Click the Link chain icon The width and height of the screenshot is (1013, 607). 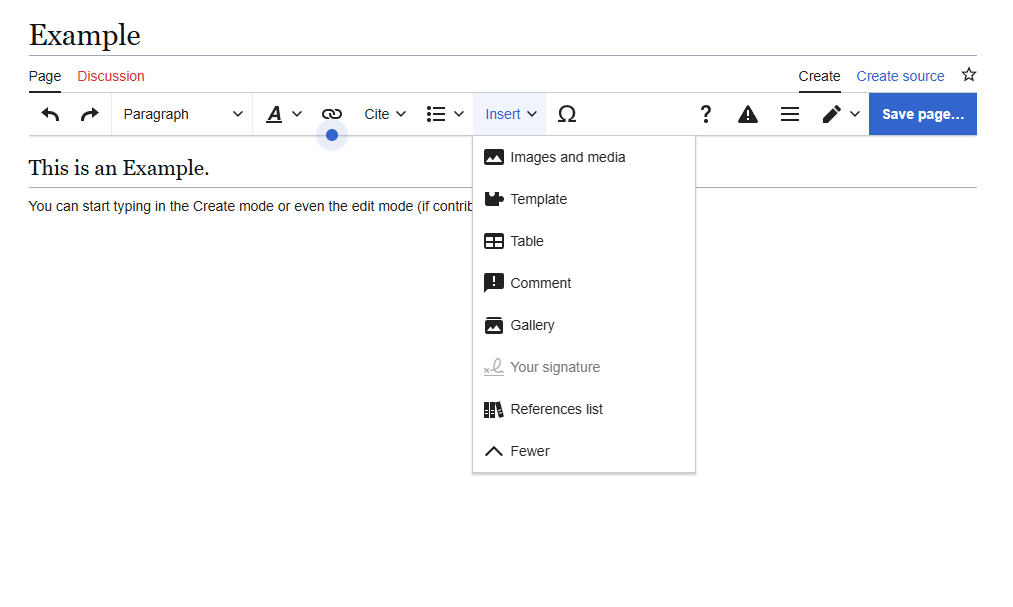[x=332, y=114]
